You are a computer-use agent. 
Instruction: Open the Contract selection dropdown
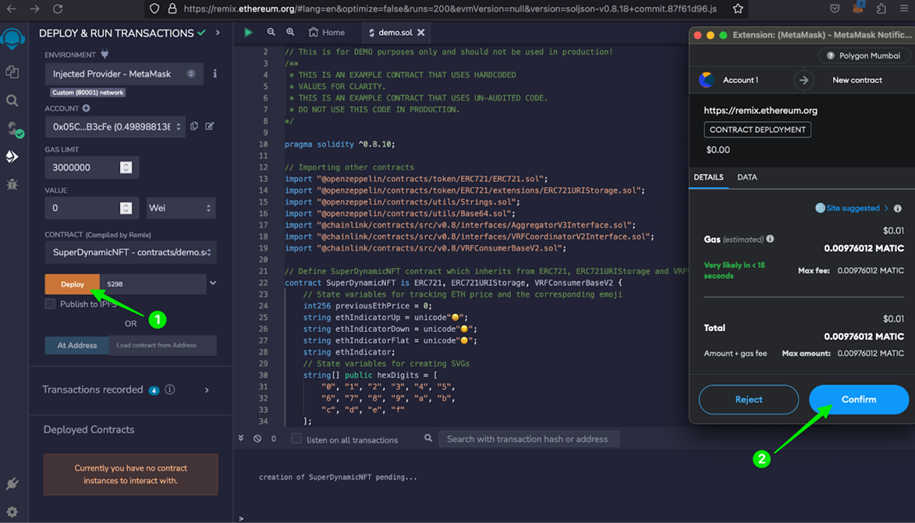(131, 252)
